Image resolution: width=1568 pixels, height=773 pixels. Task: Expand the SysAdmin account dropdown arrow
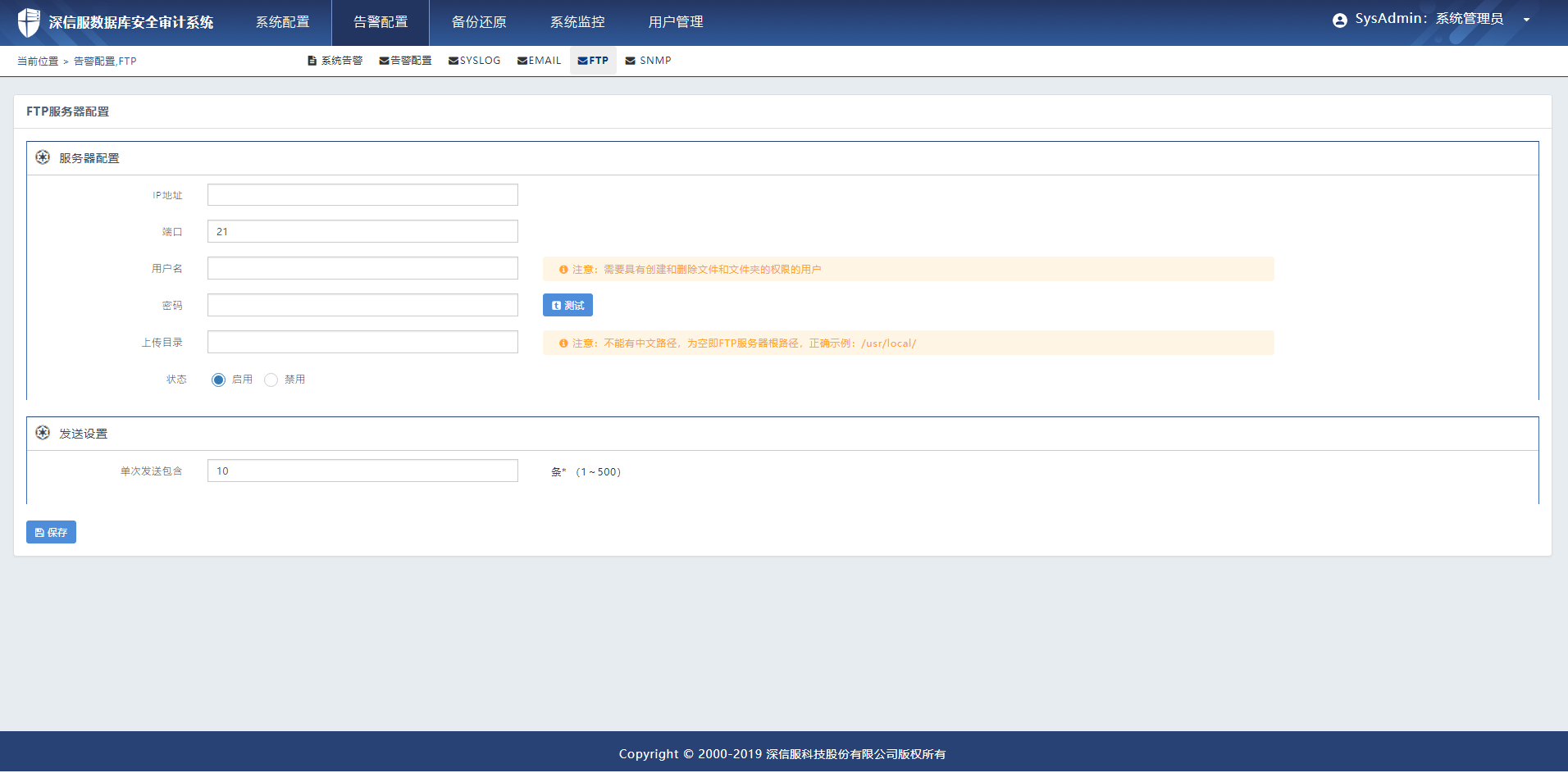(1526, 20)
